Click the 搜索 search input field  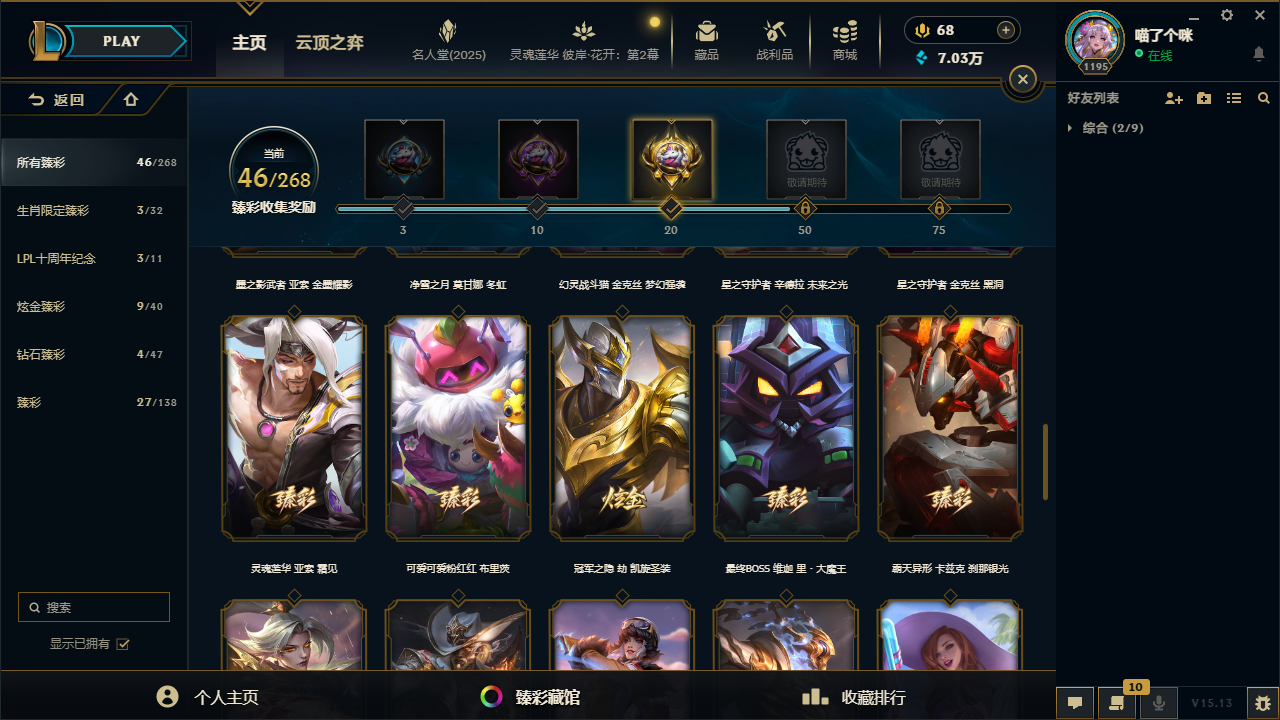[94, 607]
